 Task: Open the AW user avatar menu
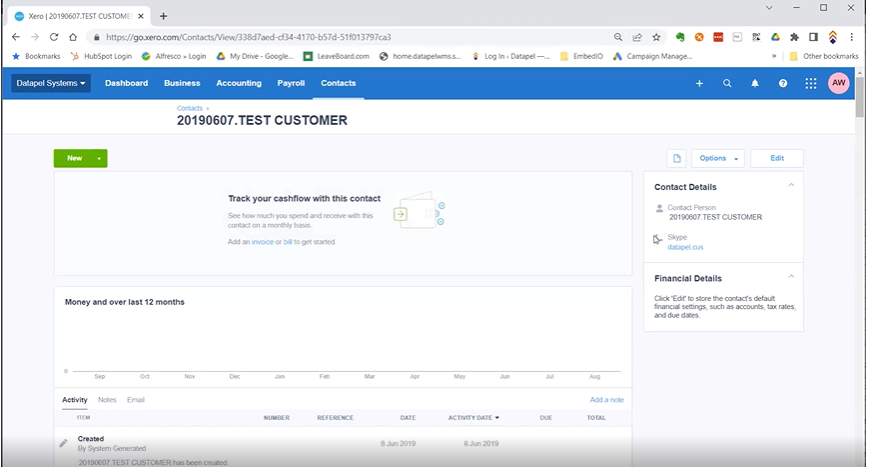pyautogui.click(x=839, y=83)
